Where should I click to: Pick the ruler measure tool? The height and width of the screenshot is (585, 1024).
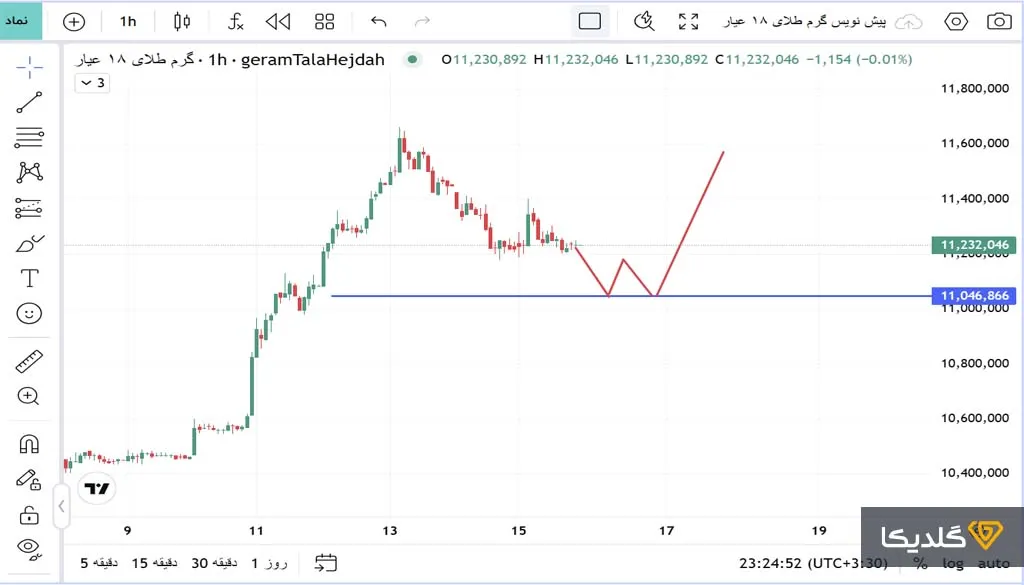pos(30,361)
